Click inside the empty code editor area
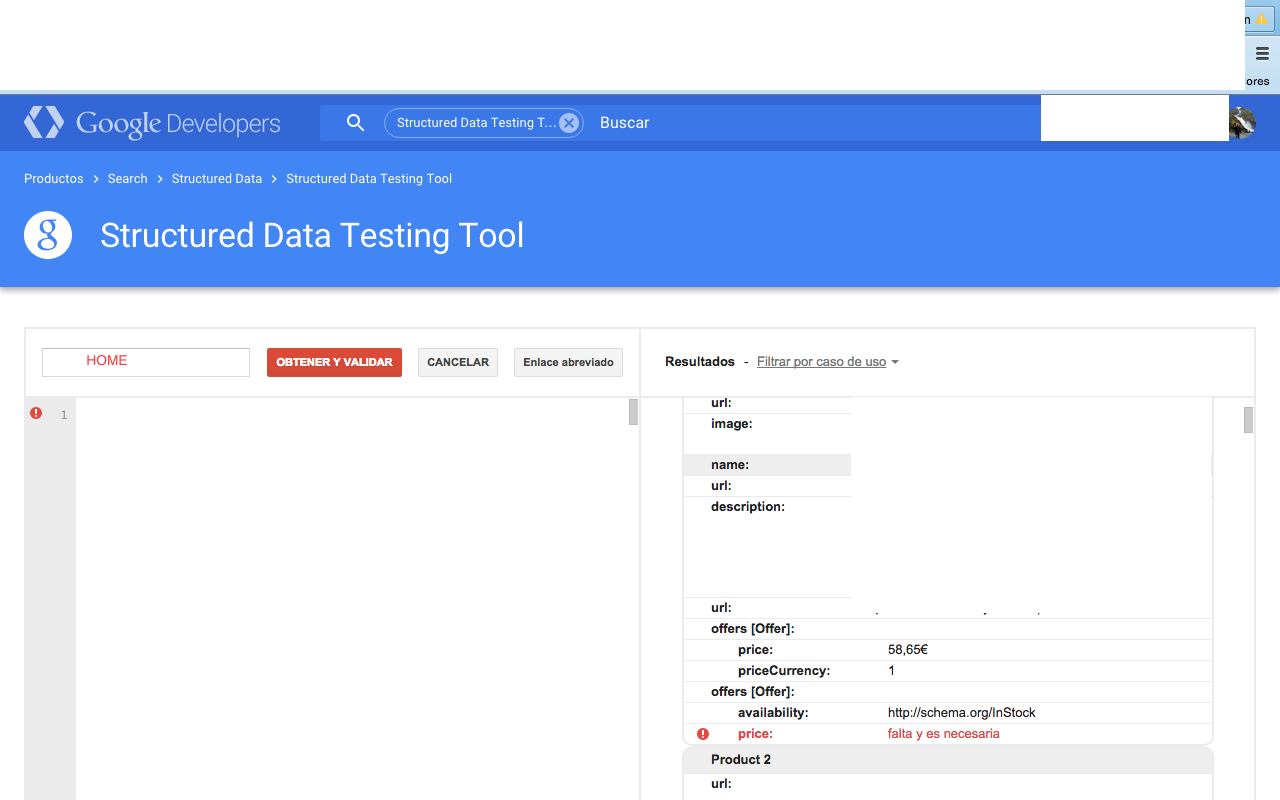Viewport: 1280px width, 800px height. point(351,598)
